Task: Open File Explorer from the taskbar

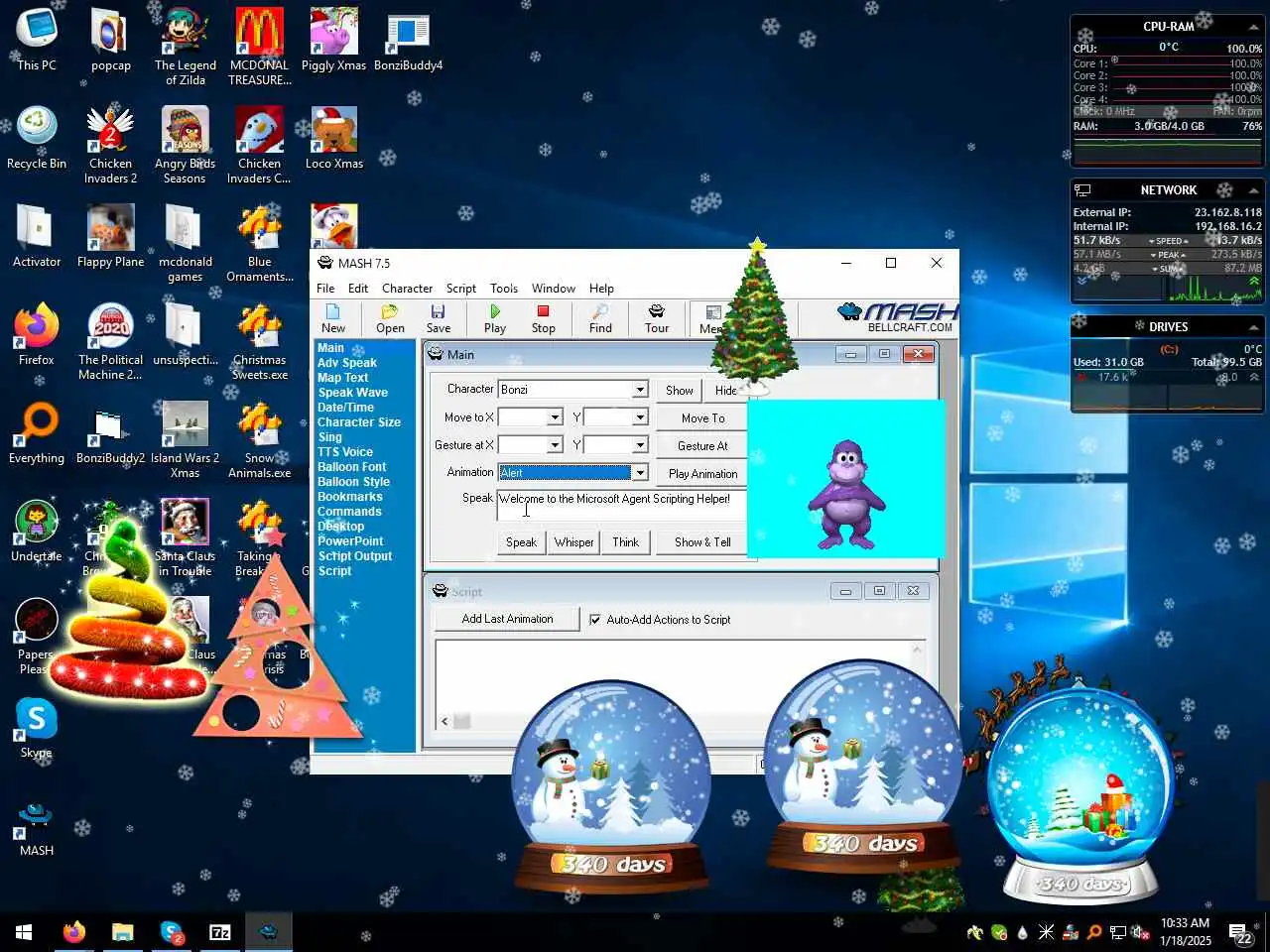Action: click(122, 932)
